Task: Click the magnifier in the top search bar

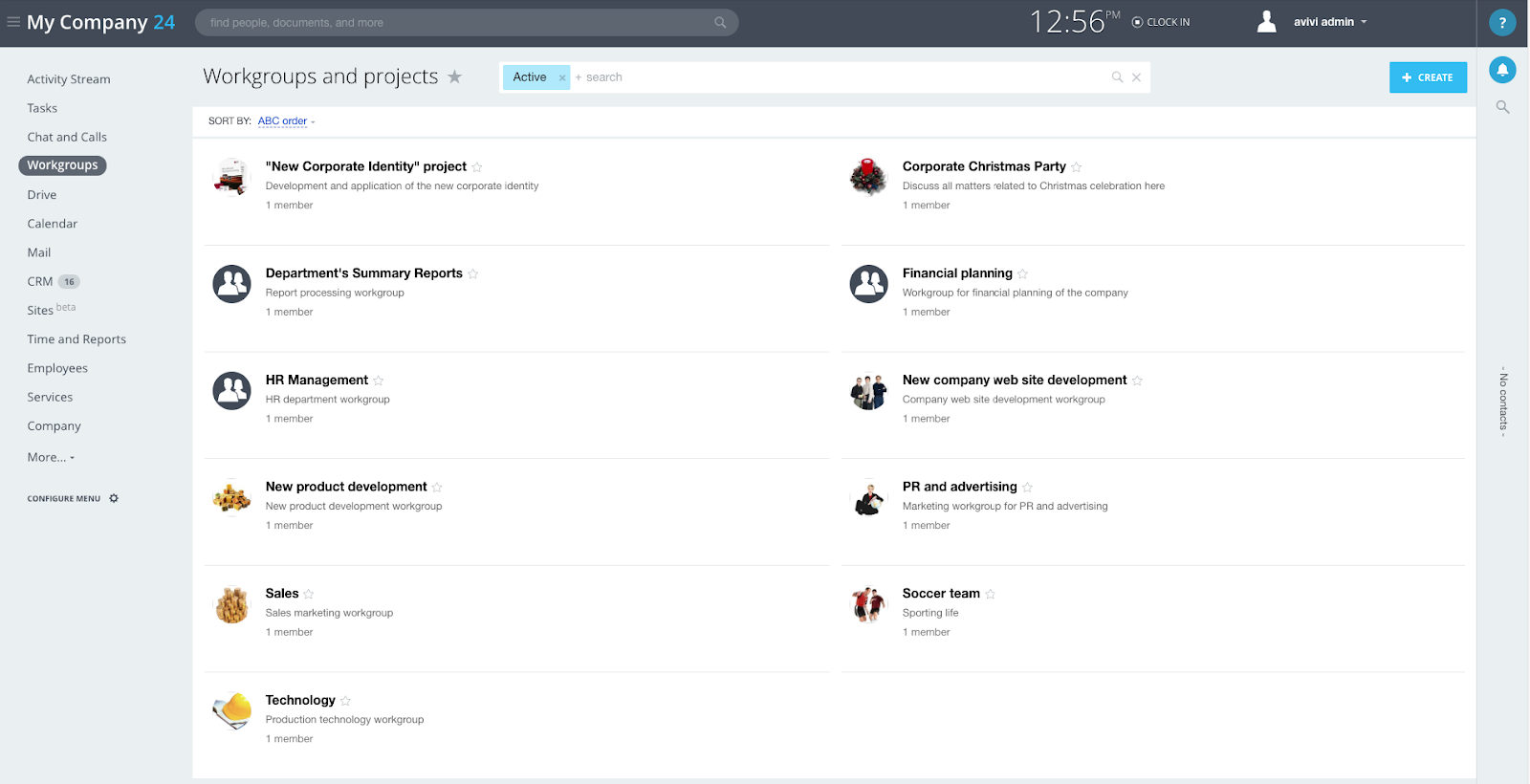Action: coord(720,23)
